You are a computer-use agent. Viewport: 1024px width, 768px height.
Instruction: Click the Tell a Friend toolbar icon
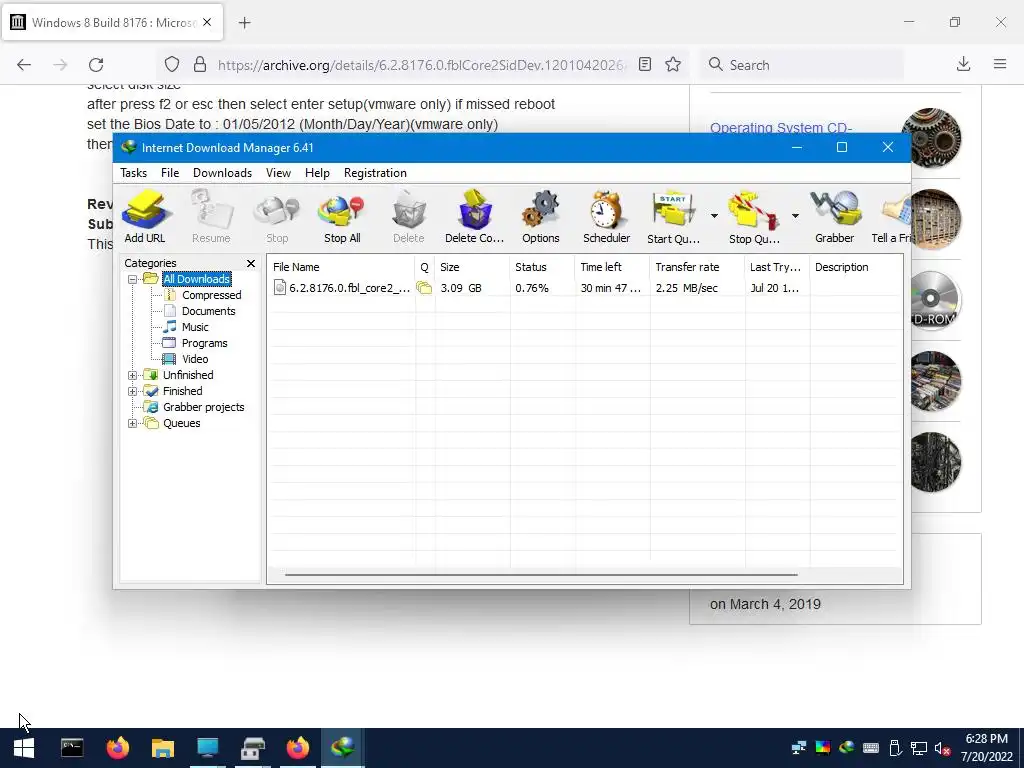pos(891,217)
